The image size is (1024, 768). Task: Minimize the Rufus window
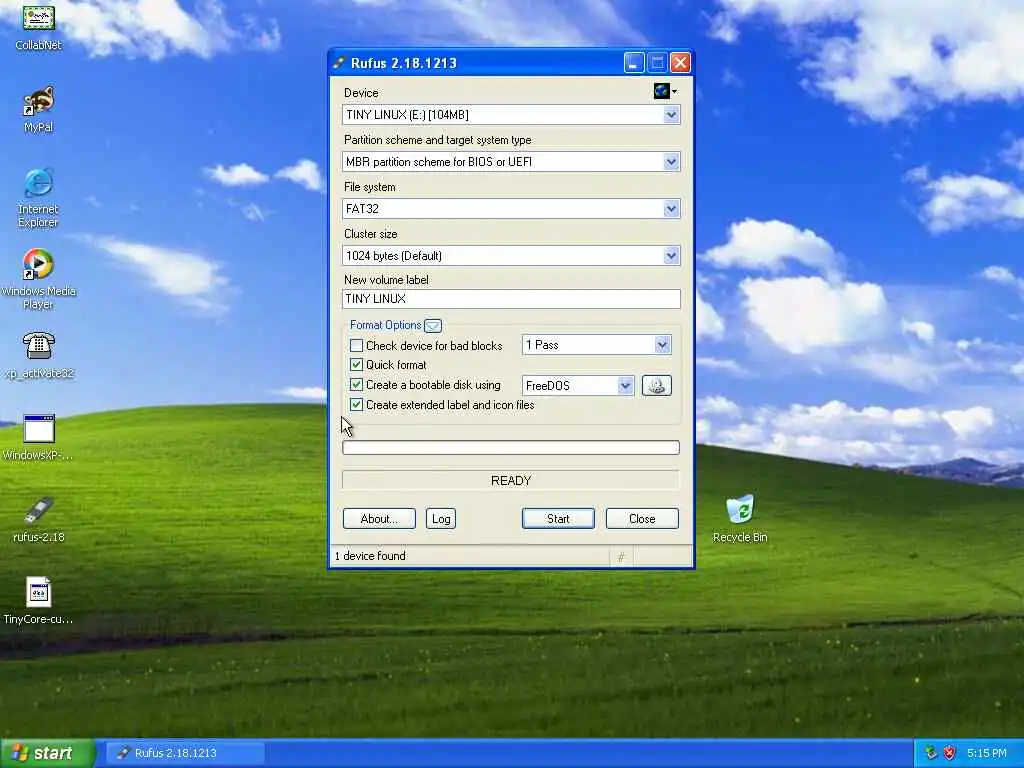(x=634, y=63)
